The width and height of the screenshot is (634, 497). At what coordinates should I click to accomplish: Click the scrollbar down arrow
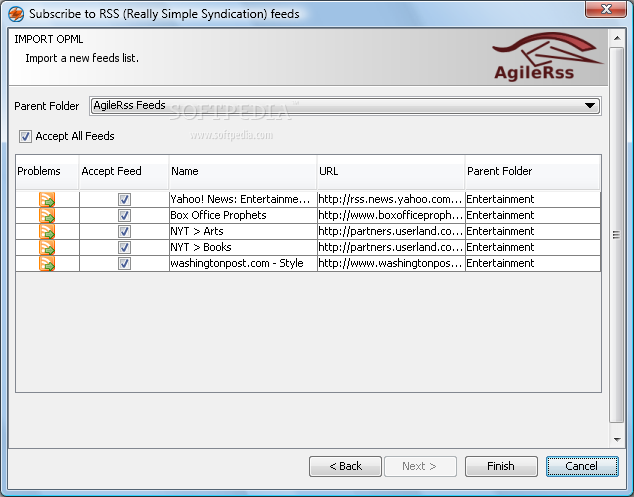click(x=617, y=440)
